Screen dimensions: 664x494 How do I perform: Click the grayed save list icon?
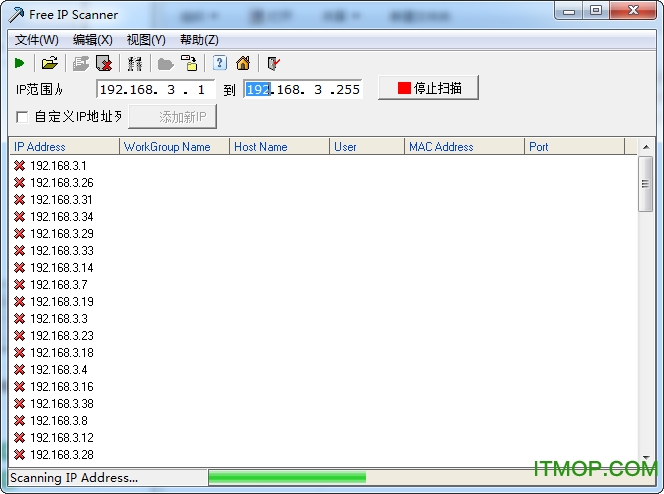(x=80, y=63)
